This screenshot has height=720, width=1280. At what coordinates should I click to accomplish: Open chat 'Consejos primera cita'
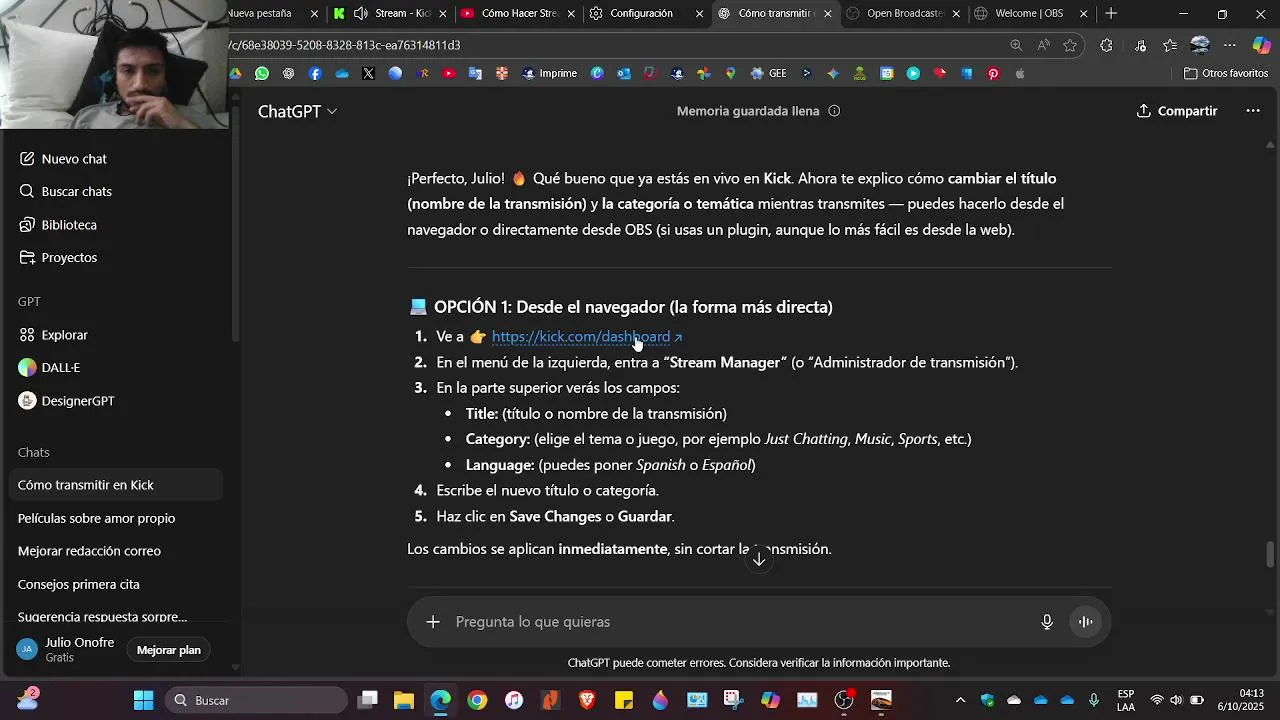pos(116,584)
